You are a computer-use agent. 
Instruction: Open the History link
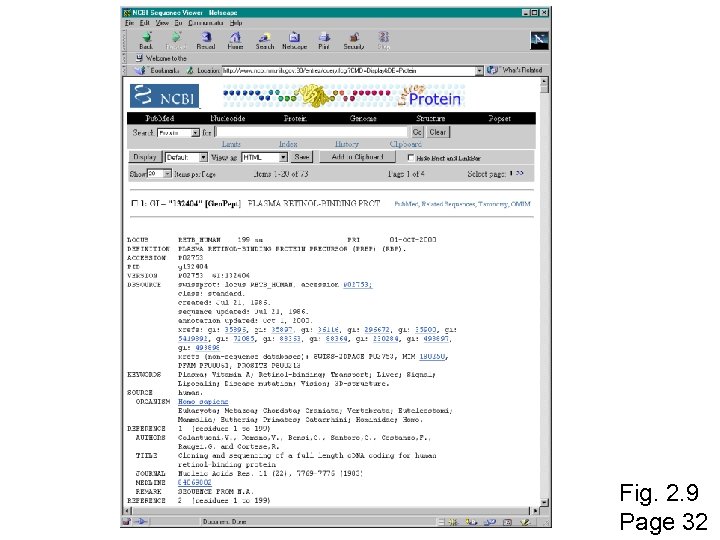[347, 144]
